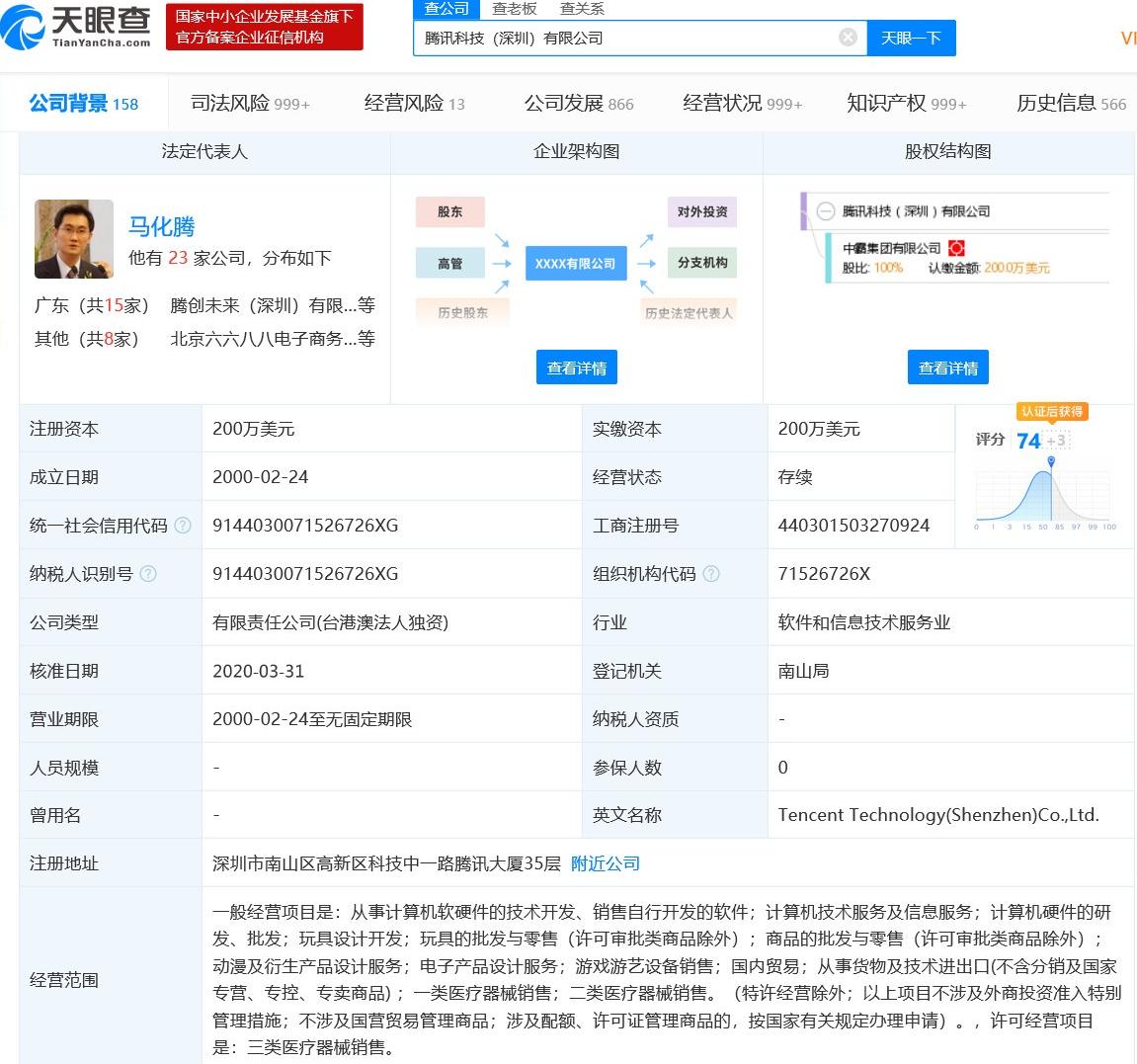This screenshot has height=1064, width=1137.
Task: Open the 司法风险 tab
Action: pos(250,103)
